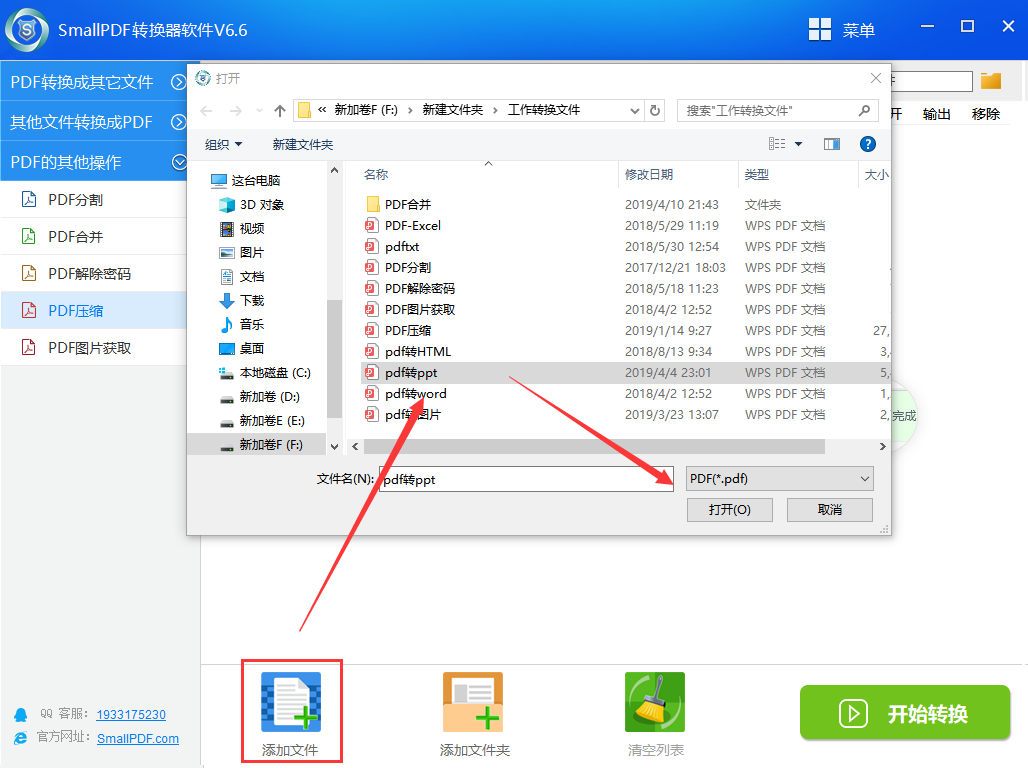Click the search 工作转换文件 box
1028x768 pixels.
point(778,110)
